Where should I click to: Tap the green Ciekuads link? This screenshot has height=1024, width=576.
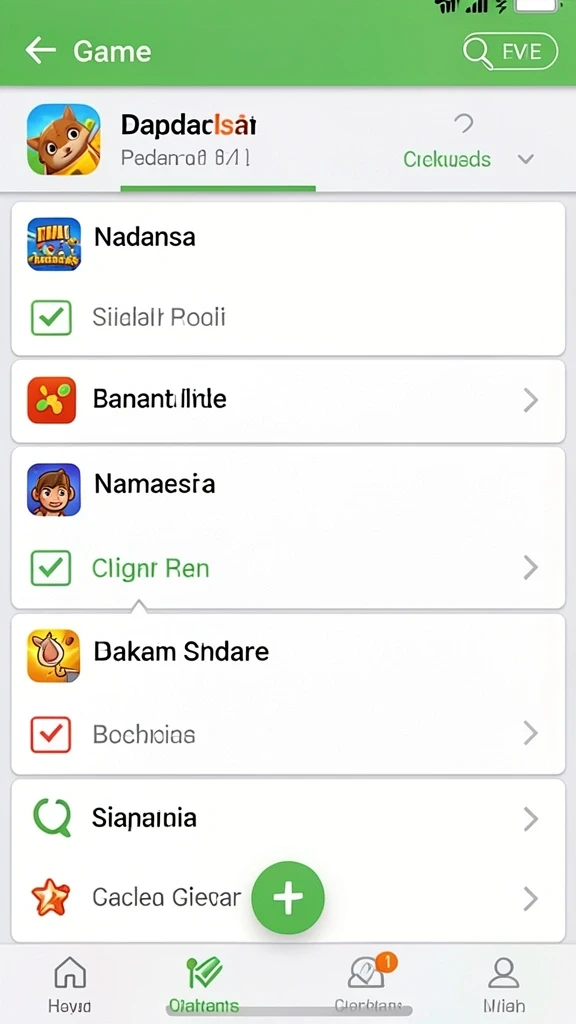click(447, 159)
